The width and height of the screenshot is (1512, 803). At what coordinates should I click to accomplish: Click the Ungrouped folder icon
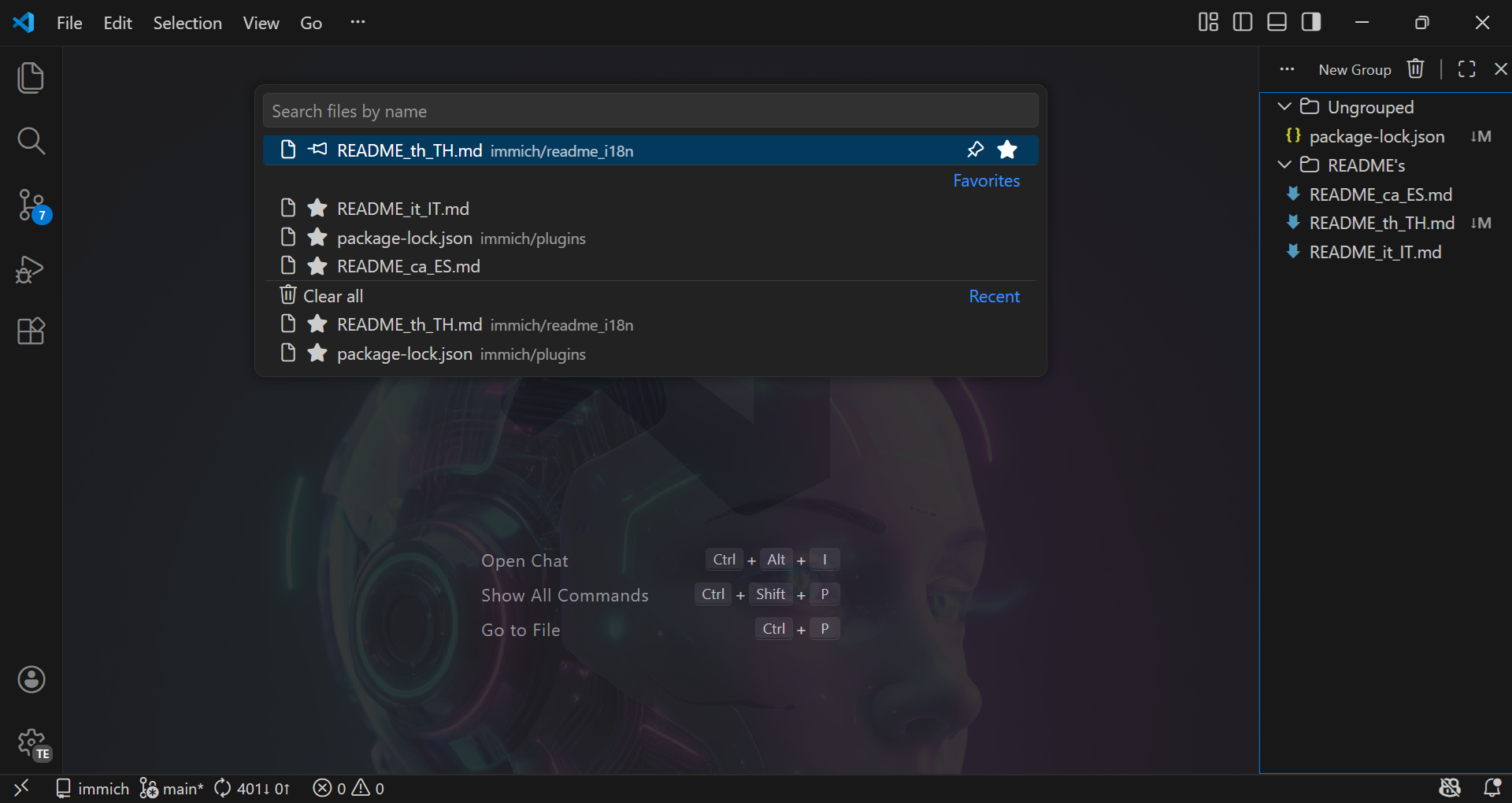click(x=1309, y=106)
